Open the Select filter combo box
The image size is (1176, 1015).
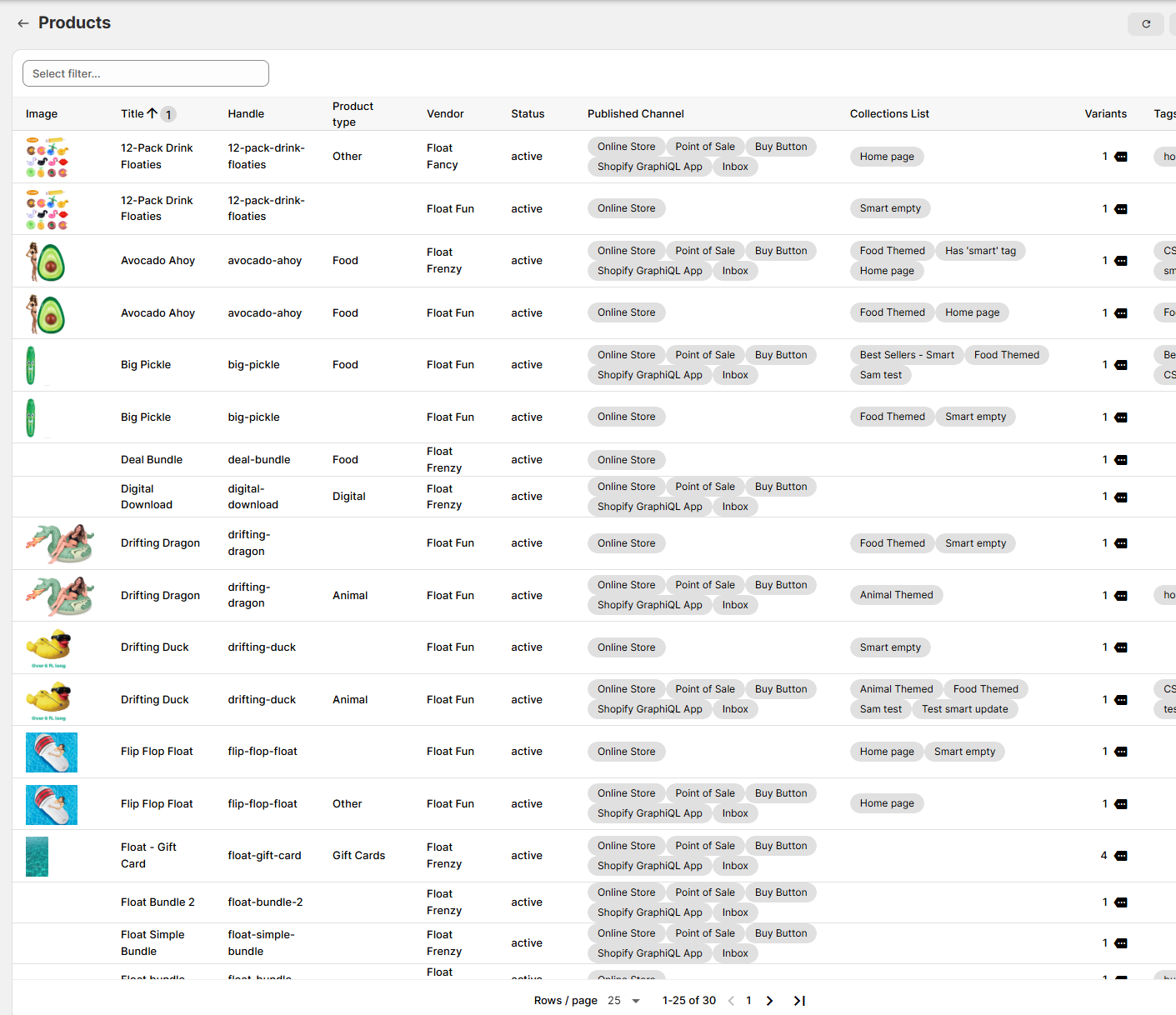point(146,73)
